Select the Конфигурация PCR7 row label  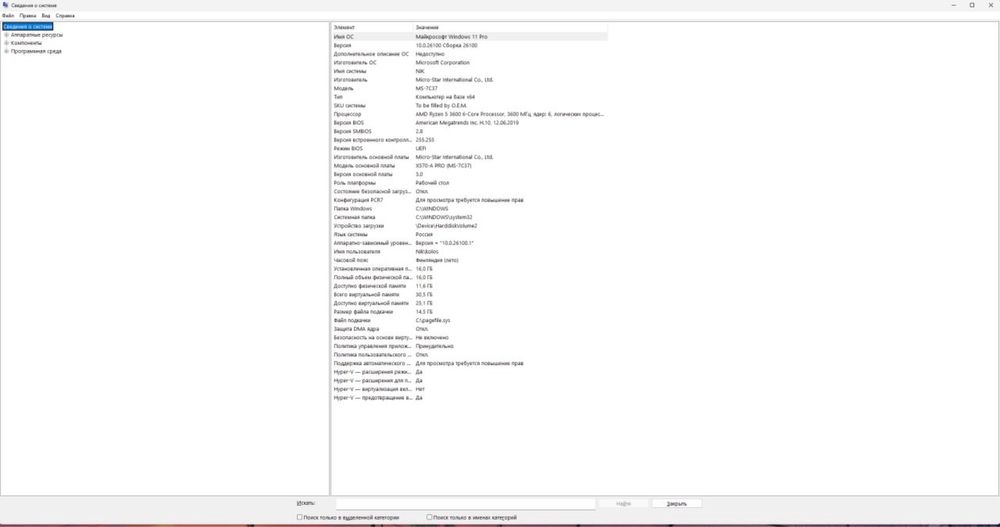pyautogui.click(x=358, y=200)
